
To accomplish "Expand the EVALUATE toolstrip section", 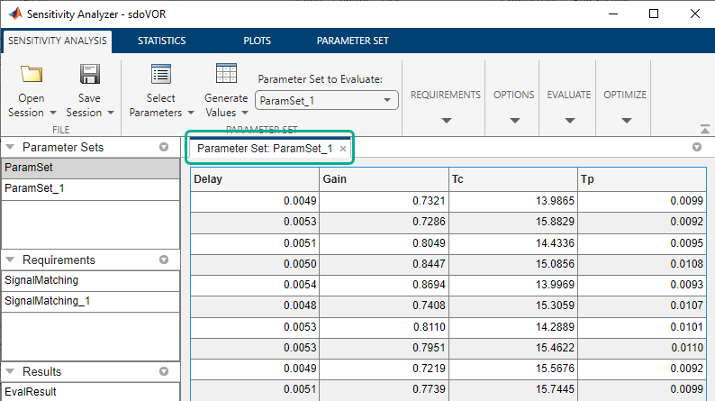I will [x=569, y=120].
